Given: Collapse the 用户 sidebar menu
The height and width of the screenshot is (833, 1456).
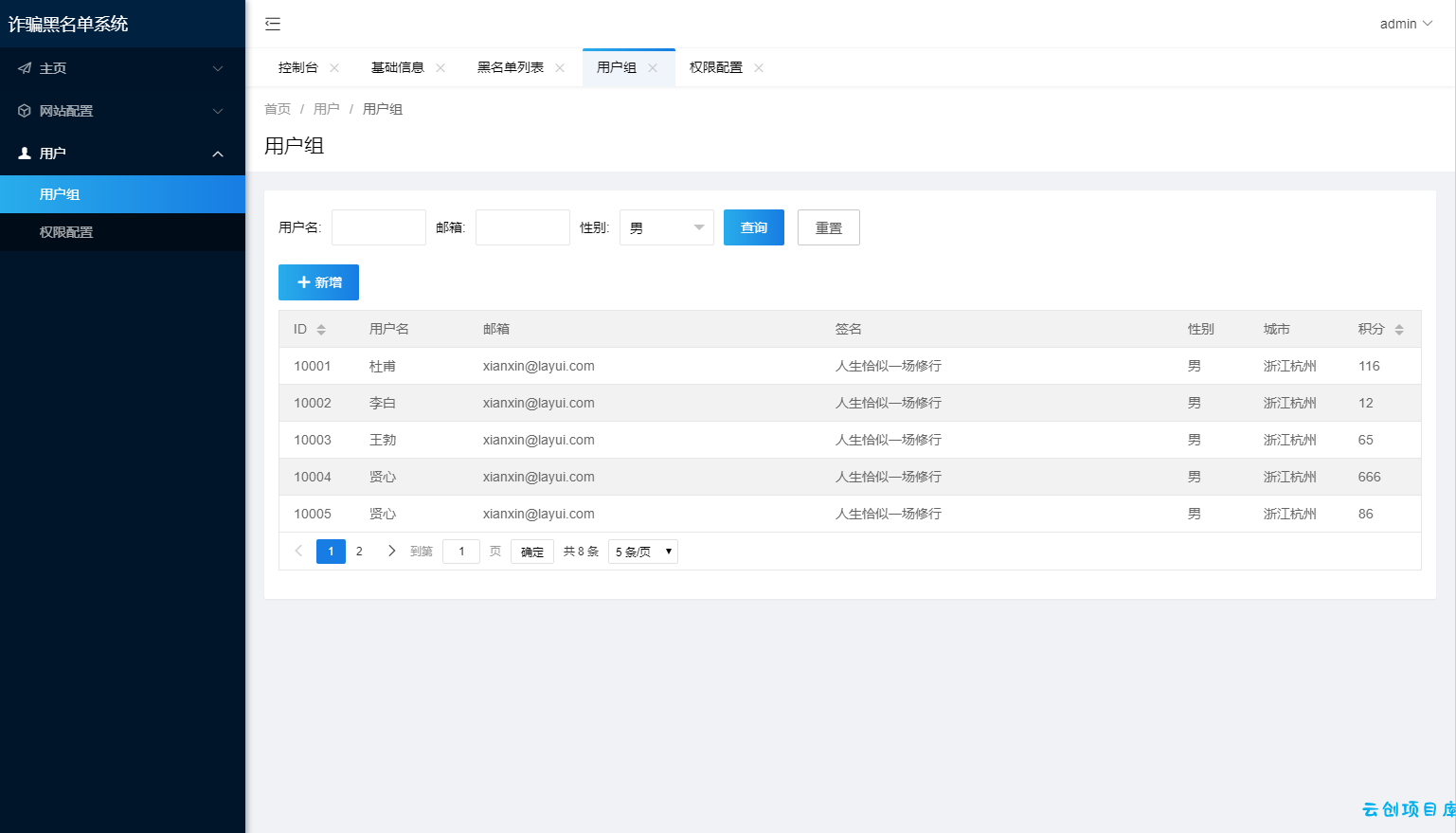Looking at the screenshot, I should click(218, 154).
